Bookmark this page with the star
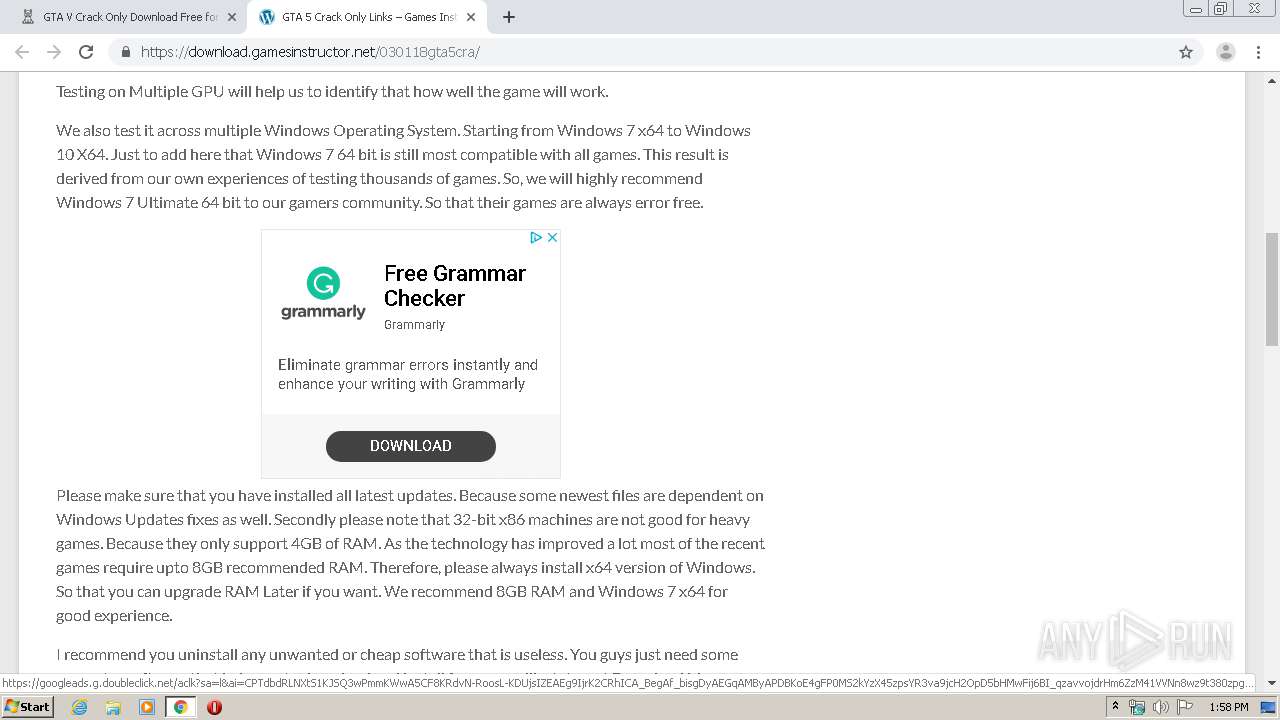The image size is (1280, 720). [x=1186, y=52]
